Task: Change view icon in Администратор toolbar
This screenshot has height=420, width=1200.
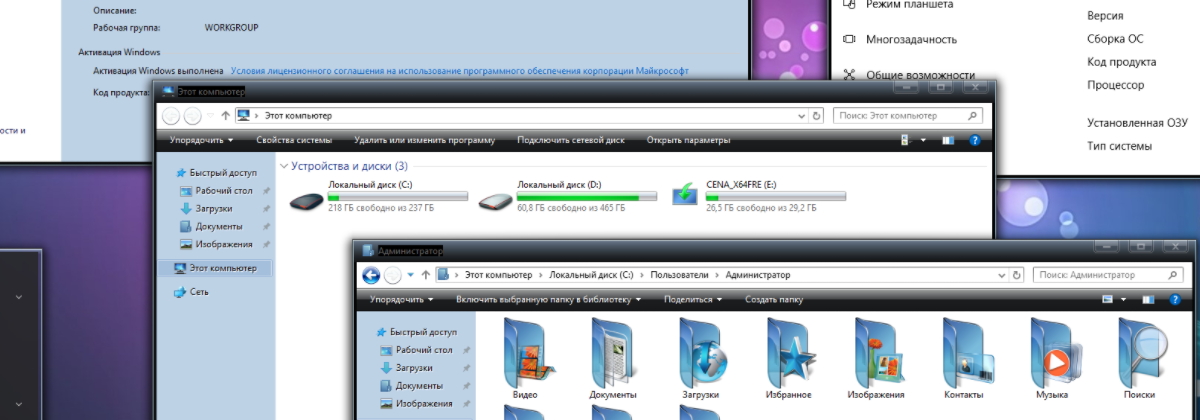Action: click(x=1107, y=299)
